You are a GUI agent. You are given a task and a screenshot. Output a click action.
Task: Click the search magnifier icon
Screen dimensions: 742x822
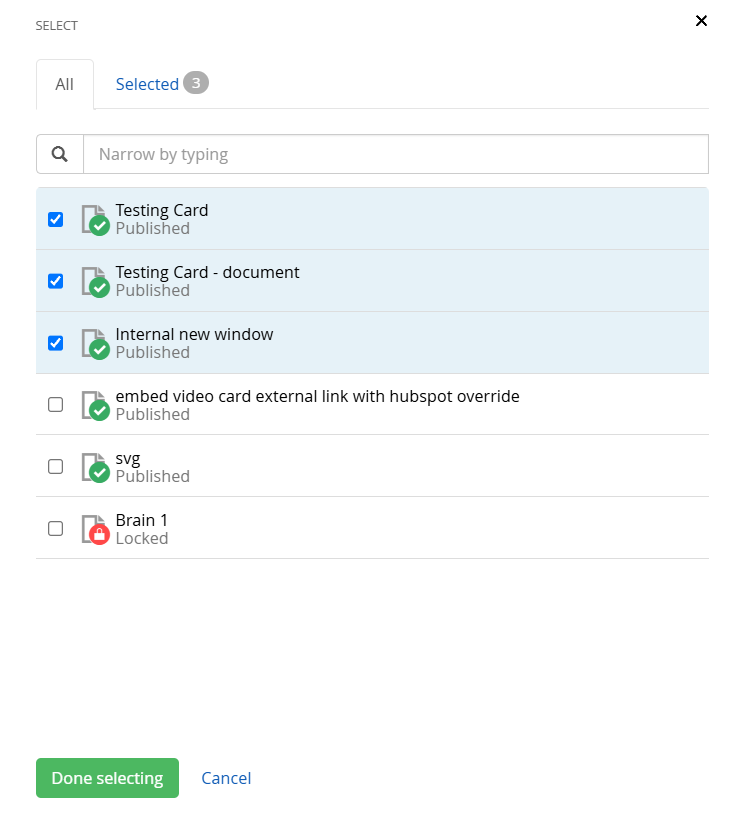click(60, 154)
